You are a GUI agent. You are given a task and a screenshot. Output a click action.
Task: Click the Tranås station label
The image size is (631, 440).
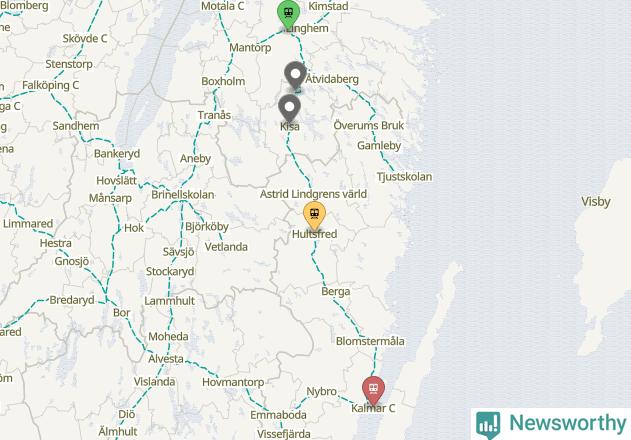(x=214, y=115)
